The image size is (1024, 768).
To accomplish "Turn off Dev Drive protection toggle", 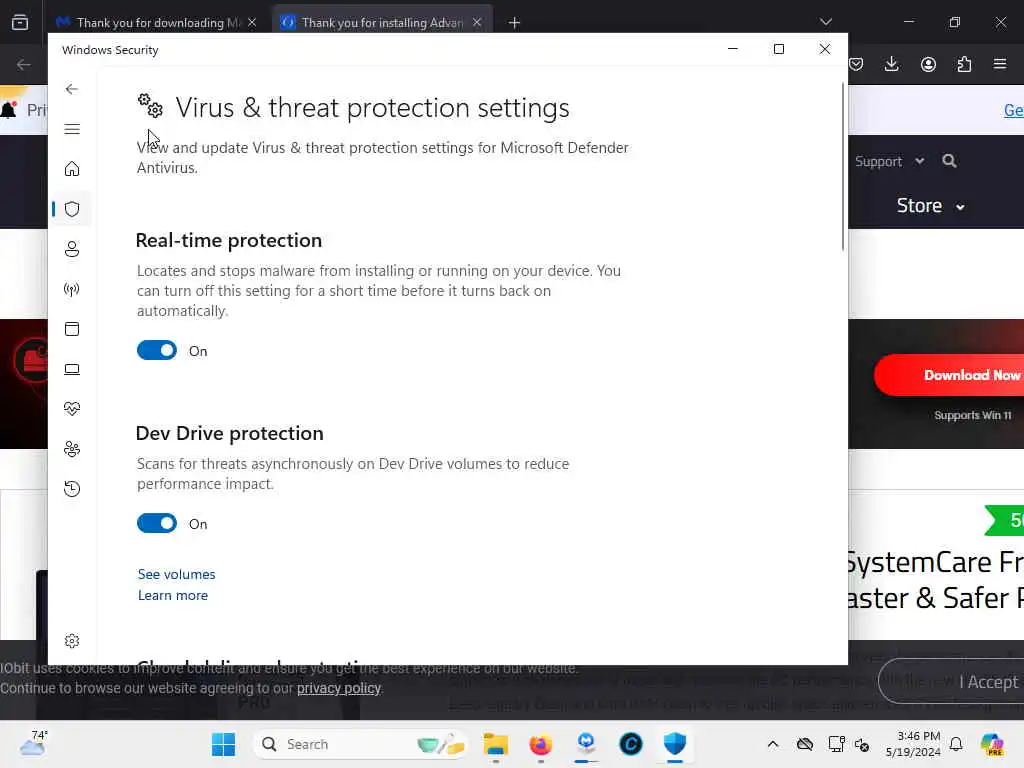I will [x=157, y=524].
